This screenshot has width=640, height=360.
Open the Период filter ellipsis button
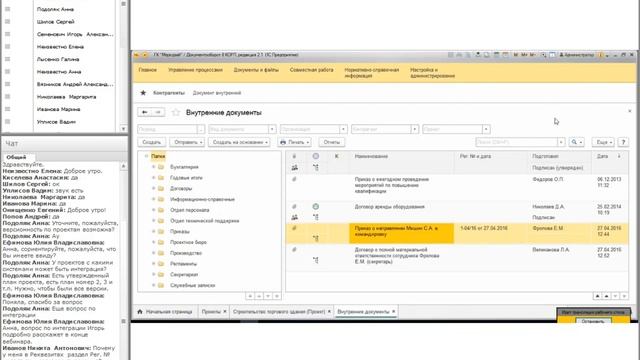pos(200,129)
